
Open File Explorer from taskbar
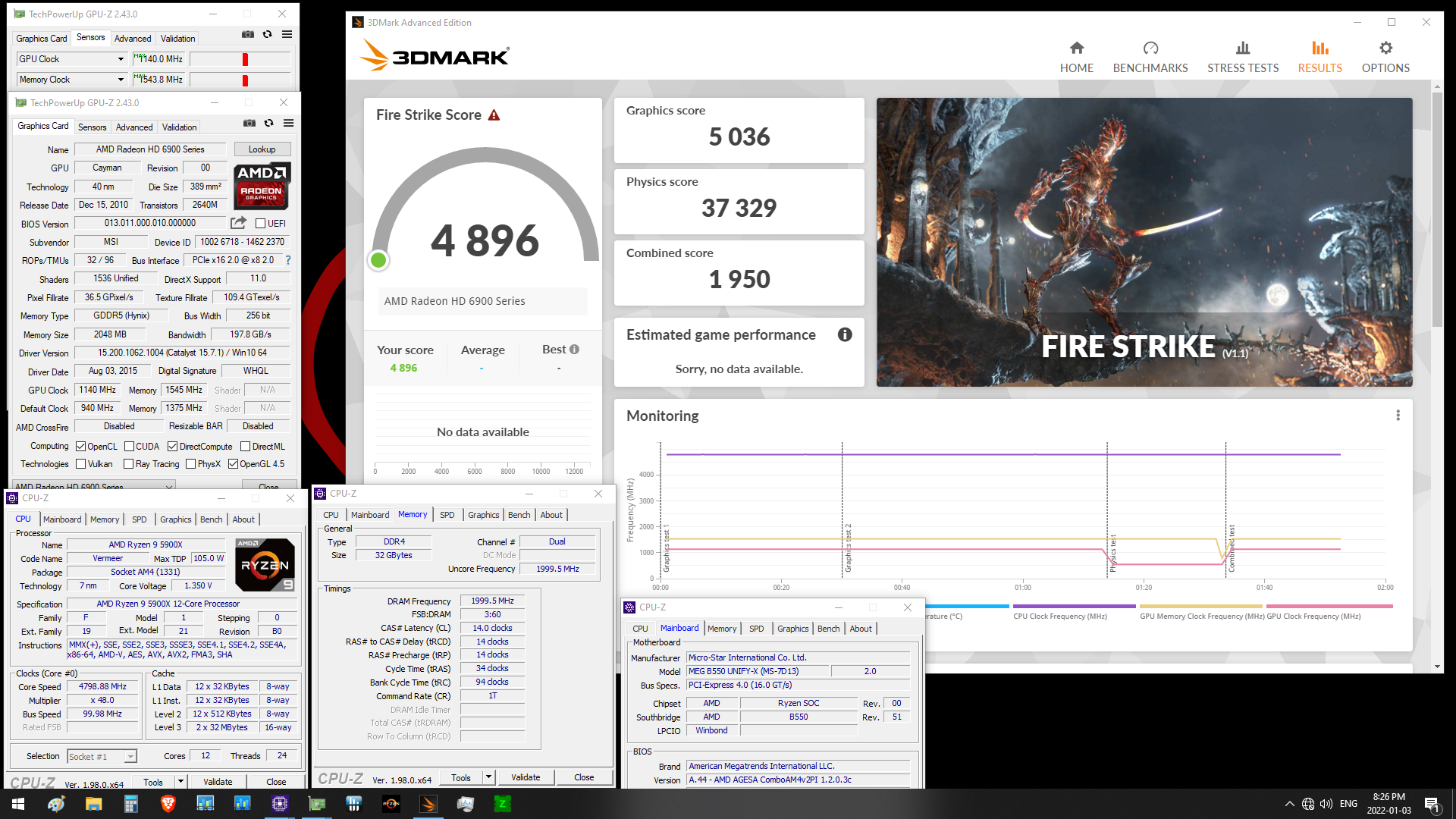(x=93, y=804)
